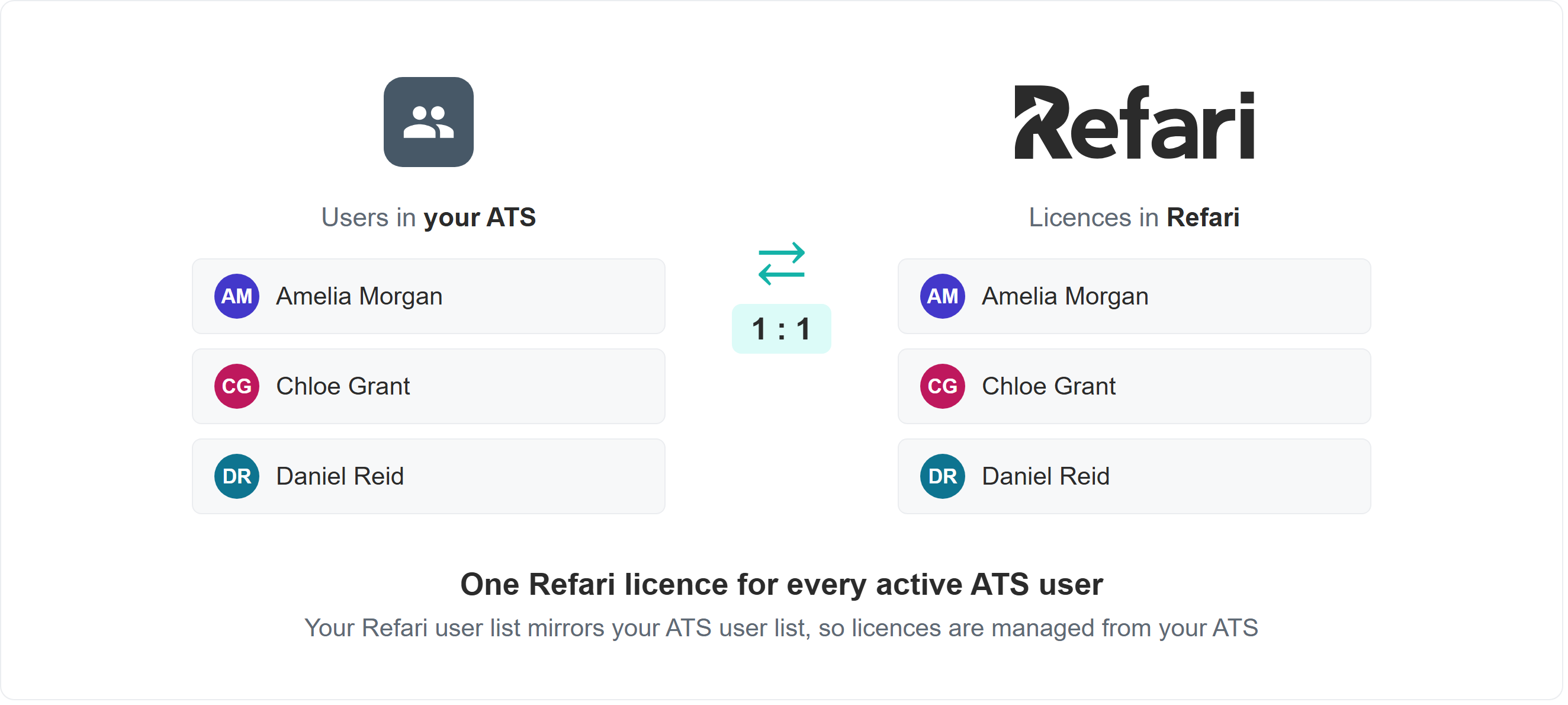Click Daniel Reid's DR avatar in ATS list
The width and height of the screenshot is (1568, 705).
237,477
